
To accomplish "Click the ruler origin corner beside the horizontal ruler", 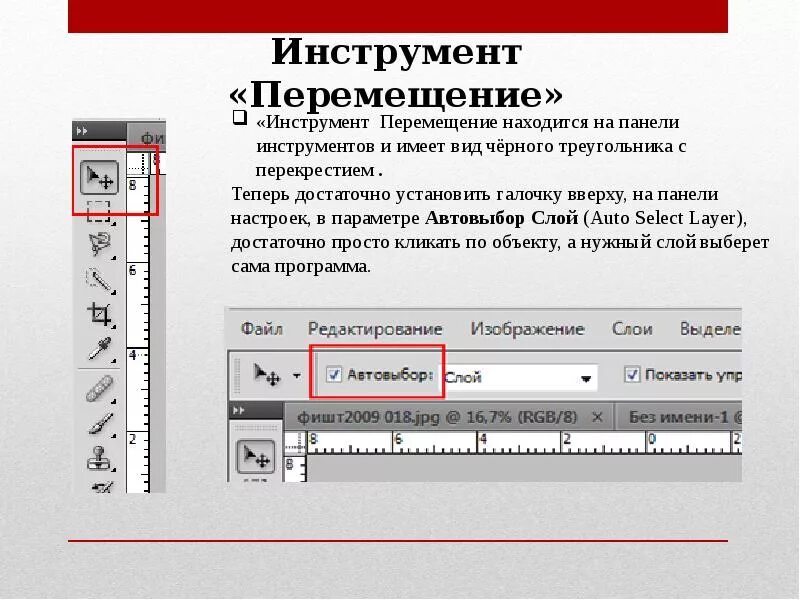I will point(294,443).
